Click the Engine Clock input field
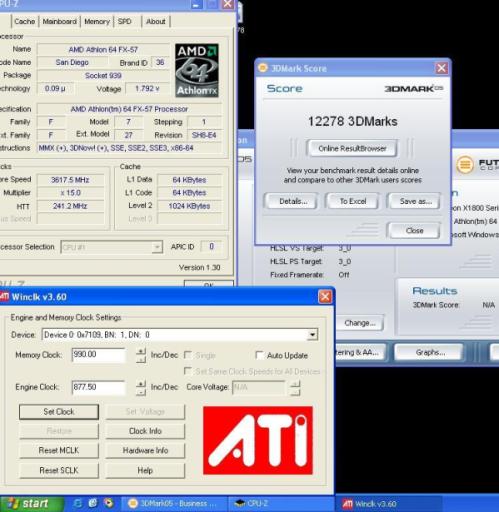 pyautogui.click(x=99, y=387)
